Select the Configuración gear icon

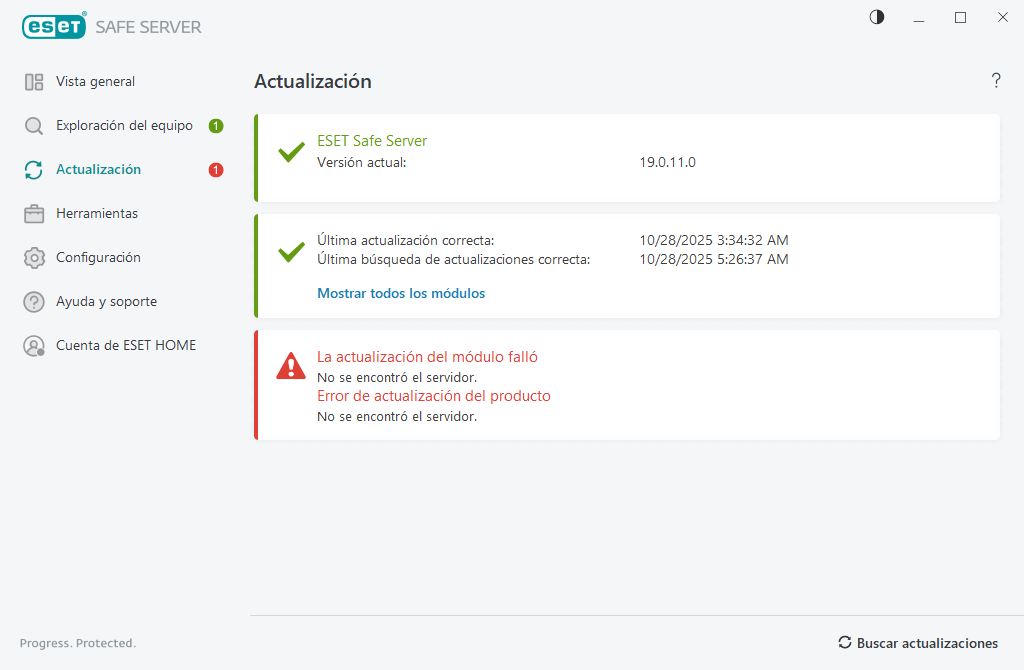pyautogui.click(x=35, y=257)
